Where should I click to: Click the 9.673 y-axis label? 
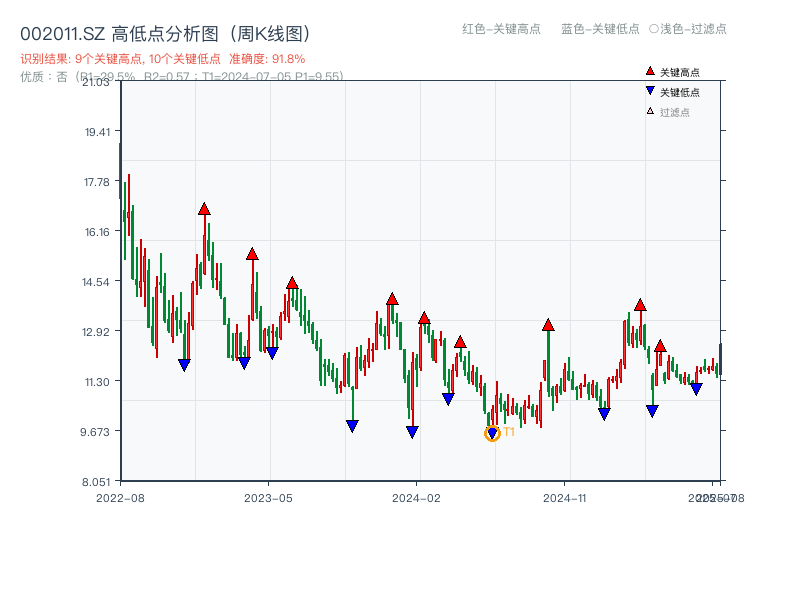tap(95, 432)
